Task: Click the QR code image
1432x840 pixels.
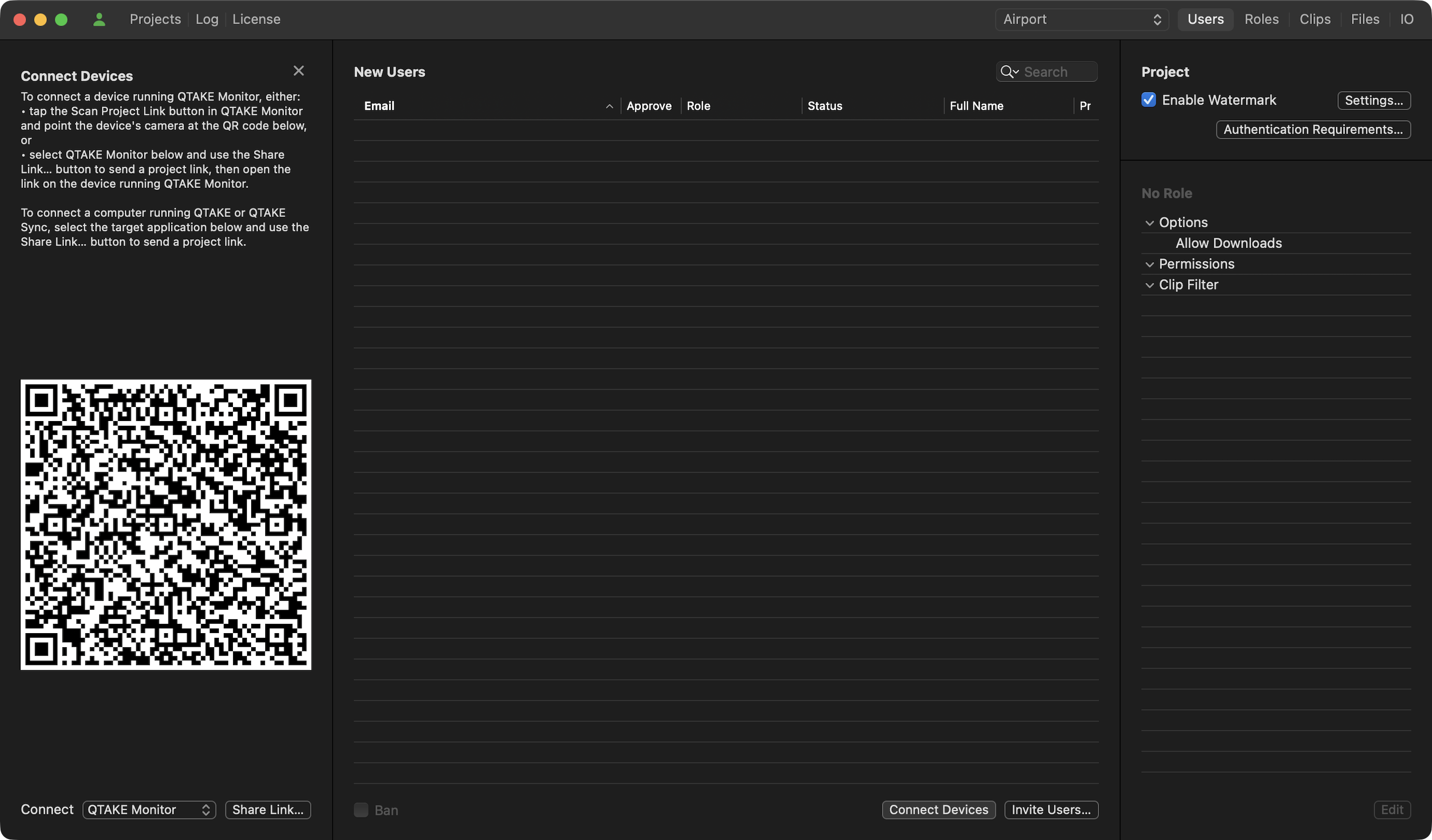Action: pos(166,524)
